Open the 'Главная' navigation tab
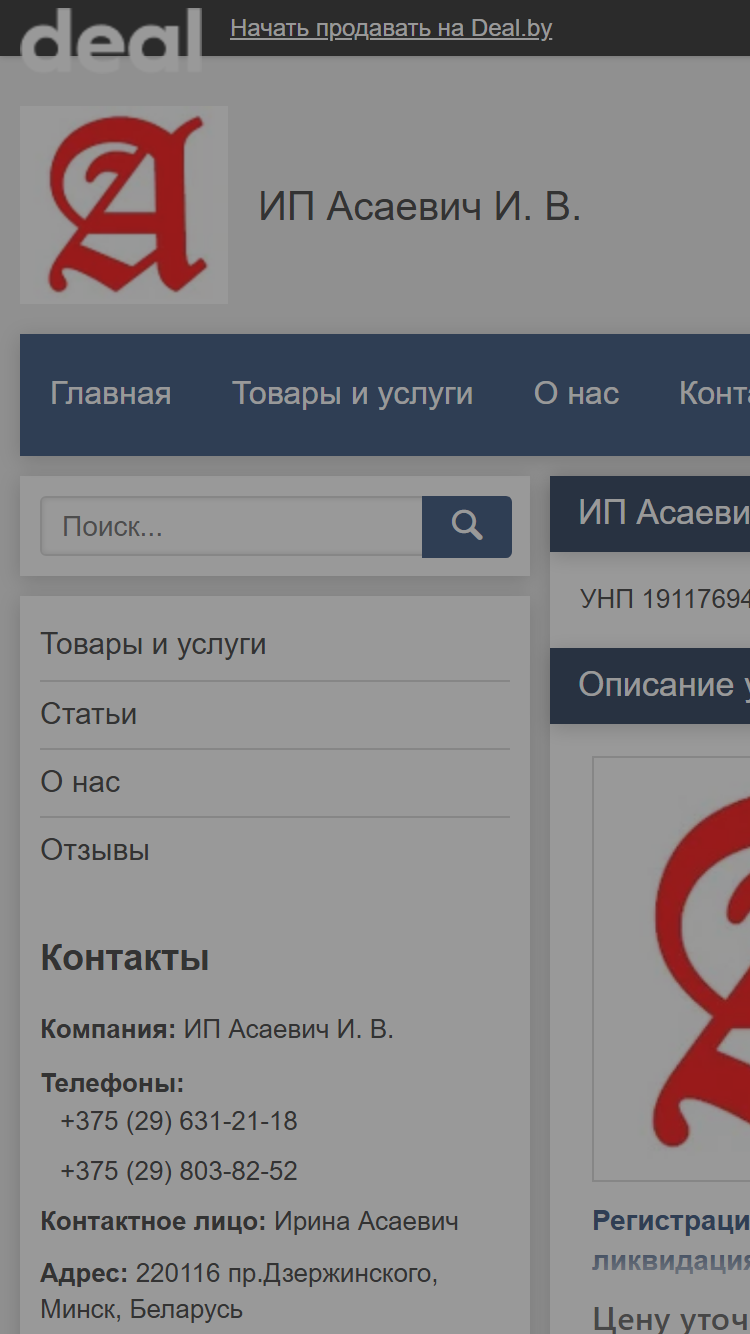Image resolution: width=750 pixels, height=1334 pixels. click(111, 394)
